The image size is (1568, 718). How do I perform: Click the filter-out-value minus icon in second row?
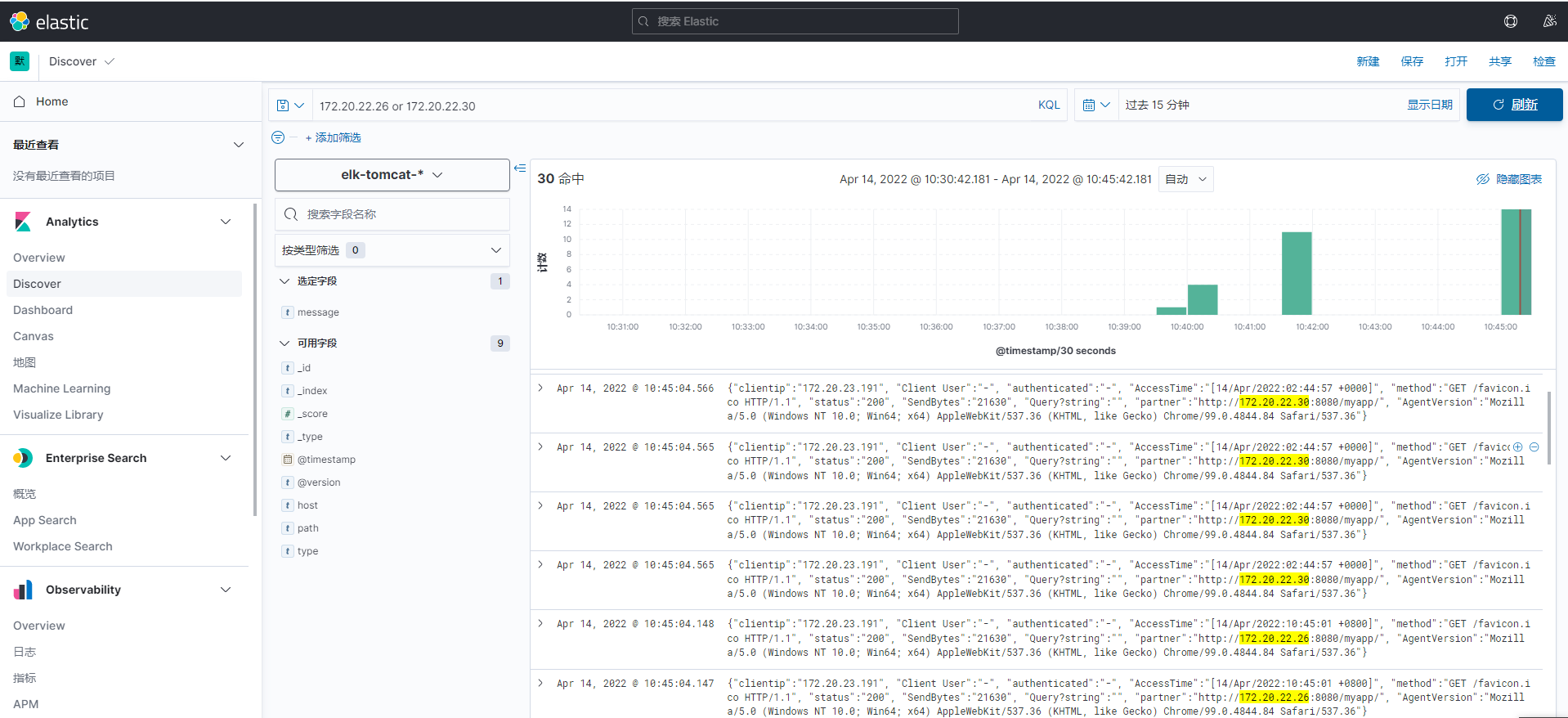pos(1534,447)
